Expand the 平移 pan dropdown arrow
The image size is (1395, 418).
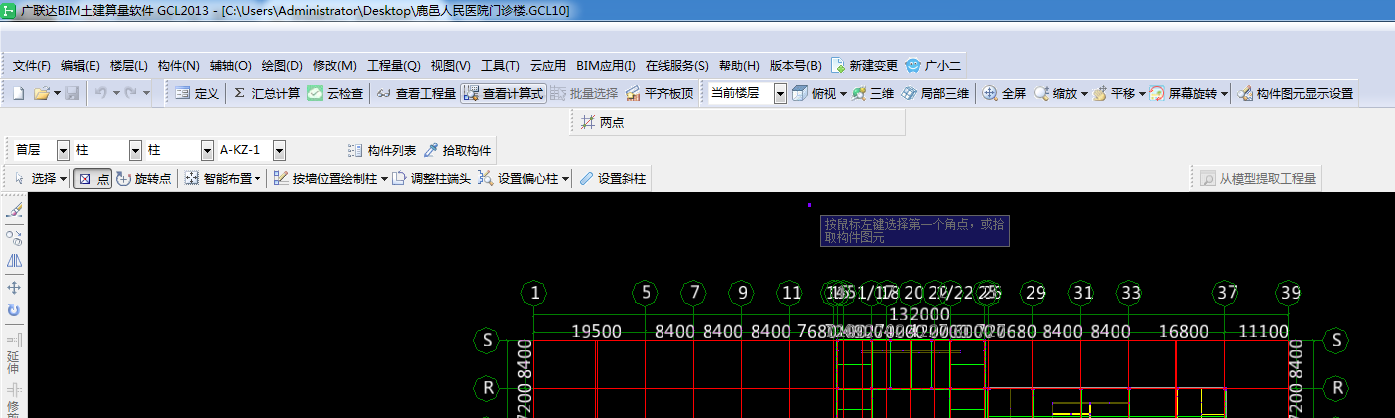coord(1142,94)
